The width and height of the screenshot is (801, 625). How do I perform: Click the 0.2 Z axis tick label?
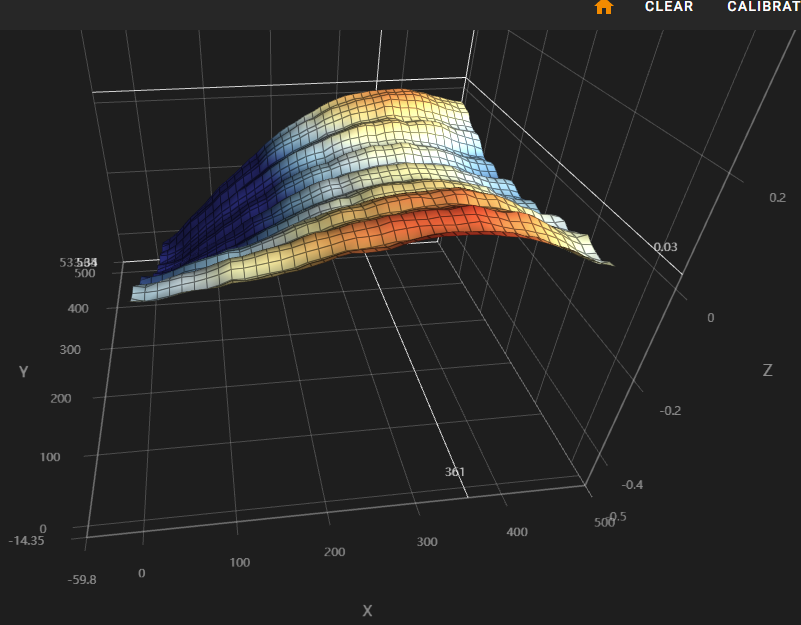click(x=778, y=198)
